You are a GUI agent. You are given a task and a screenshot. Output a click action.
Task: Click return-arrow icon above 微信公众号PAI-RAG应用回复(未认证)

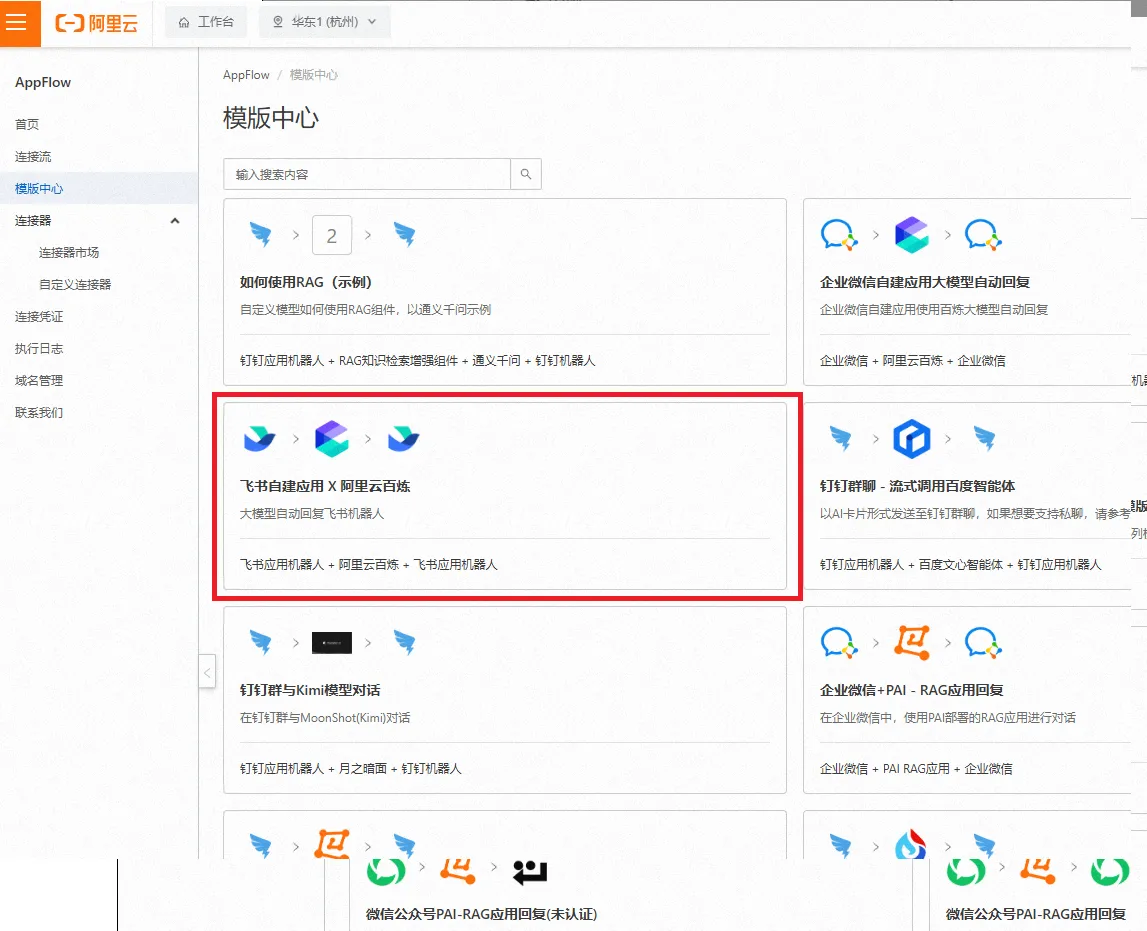coord(530,871)
